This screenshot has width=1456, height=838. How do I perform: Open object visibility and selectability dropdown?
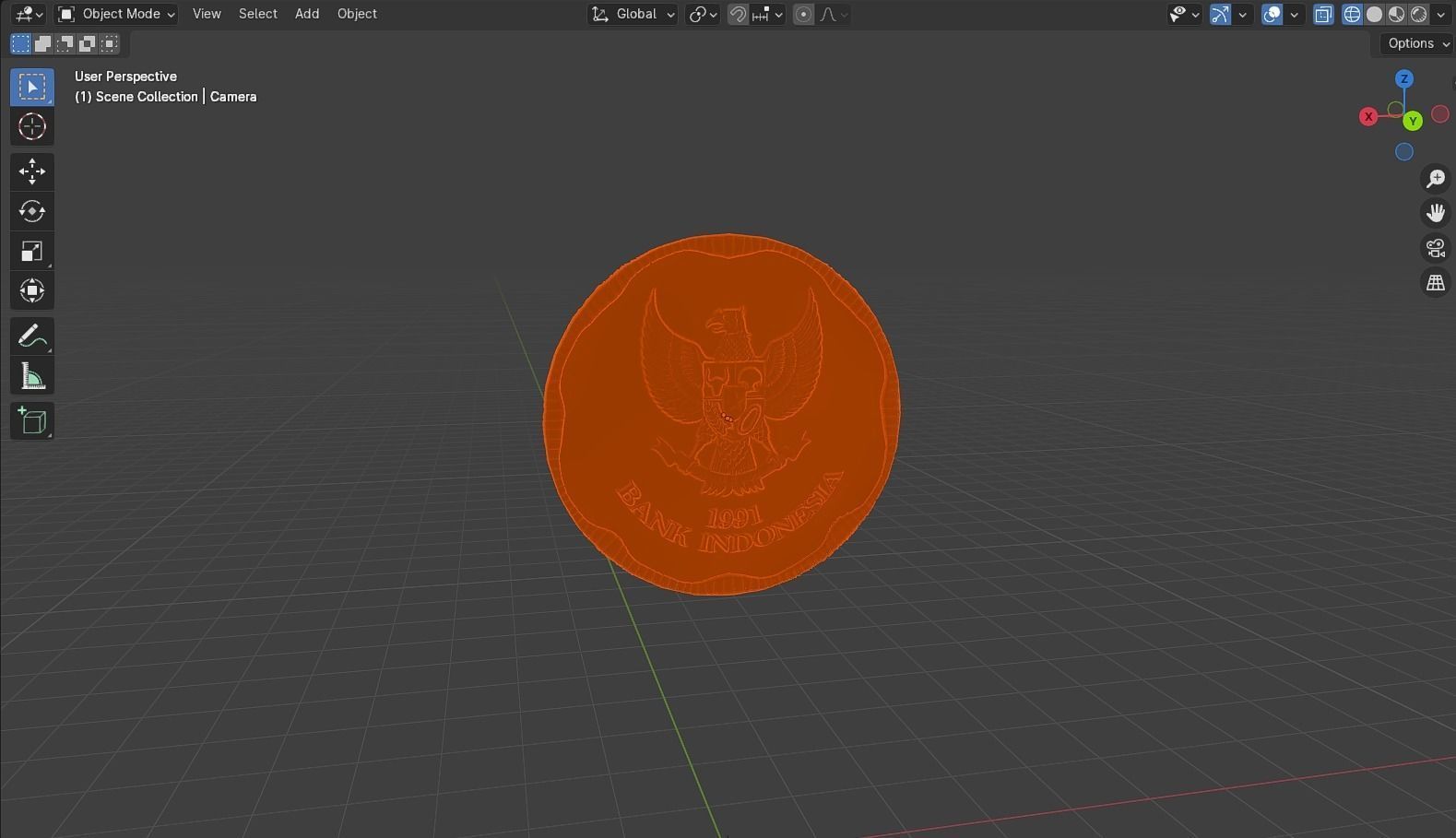pos(1184,14)
